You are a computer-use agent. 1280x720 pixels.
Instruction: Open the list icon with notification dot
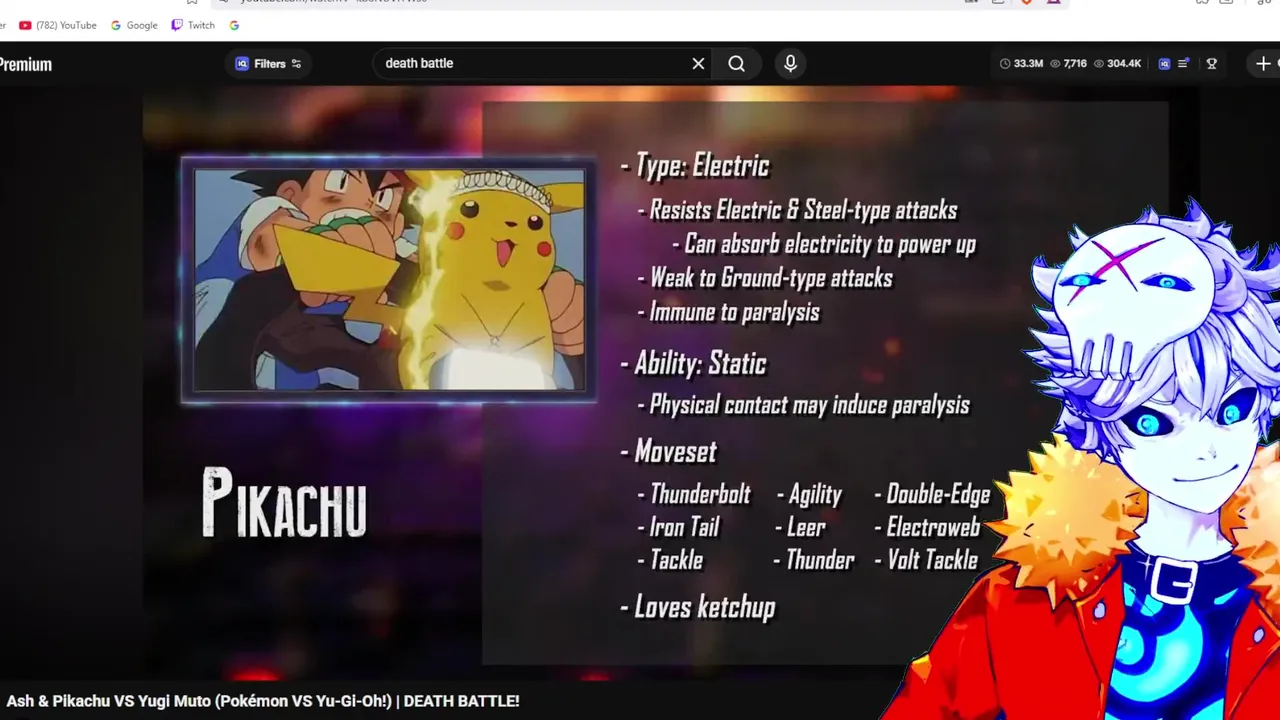(1184, 64)
